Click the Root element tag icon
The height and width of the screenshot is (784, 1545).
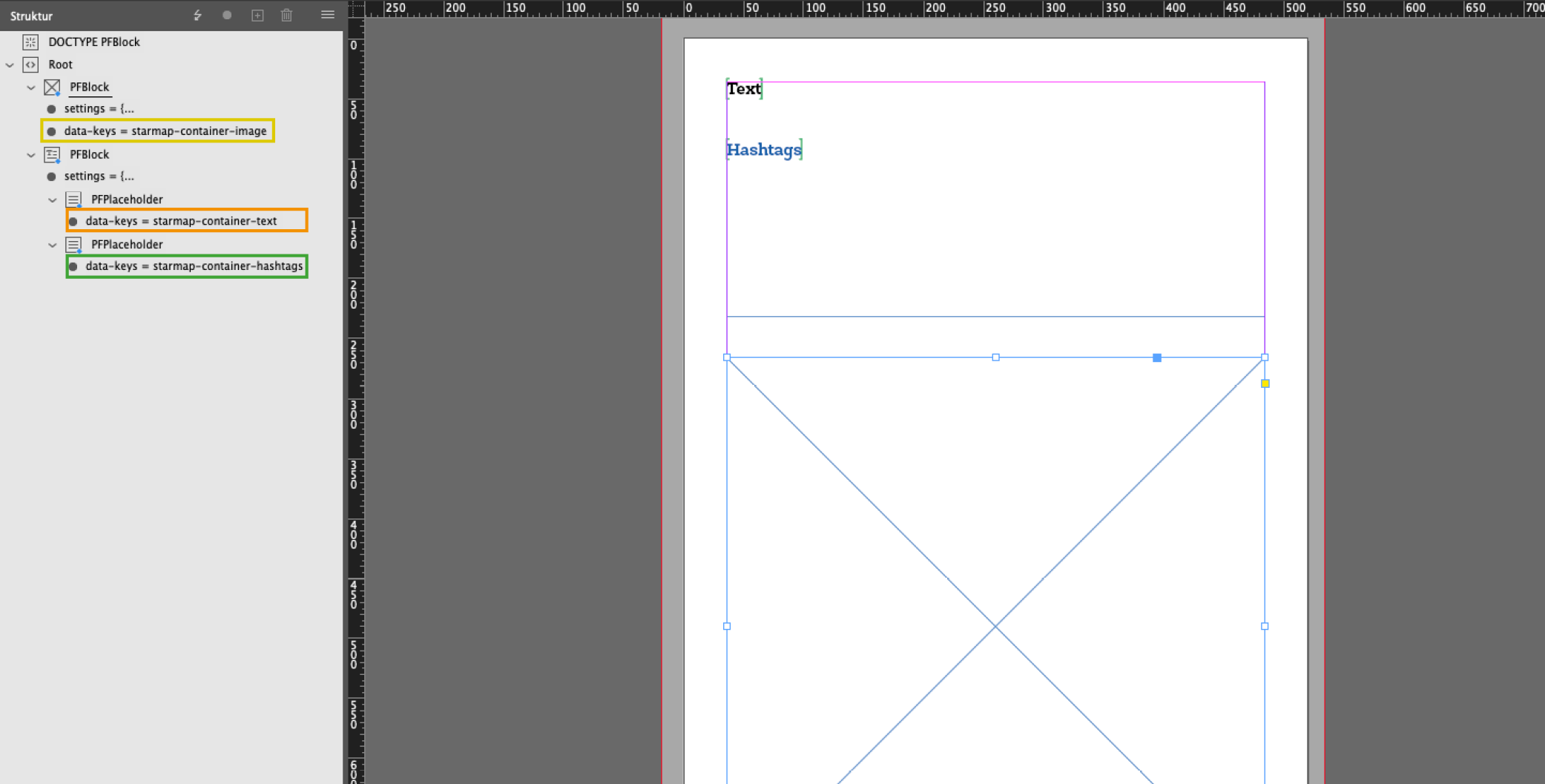(30, 65)
